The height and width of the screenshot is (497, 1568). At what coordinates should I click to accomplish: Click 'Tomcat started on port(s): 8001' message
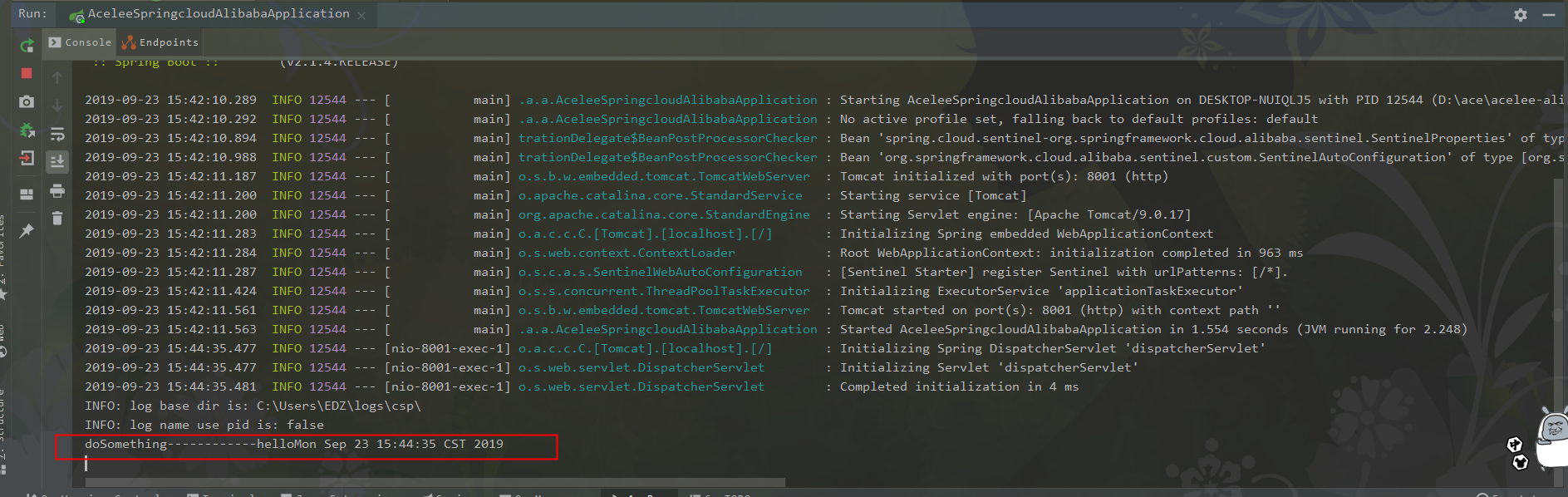[1060, 310]
